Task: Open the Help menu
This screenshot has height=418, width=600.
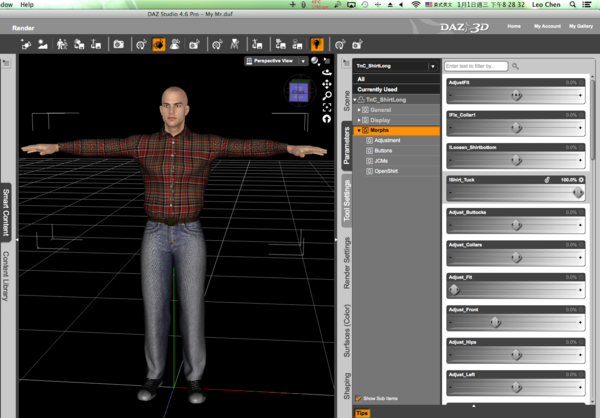Action: (26, 5)
